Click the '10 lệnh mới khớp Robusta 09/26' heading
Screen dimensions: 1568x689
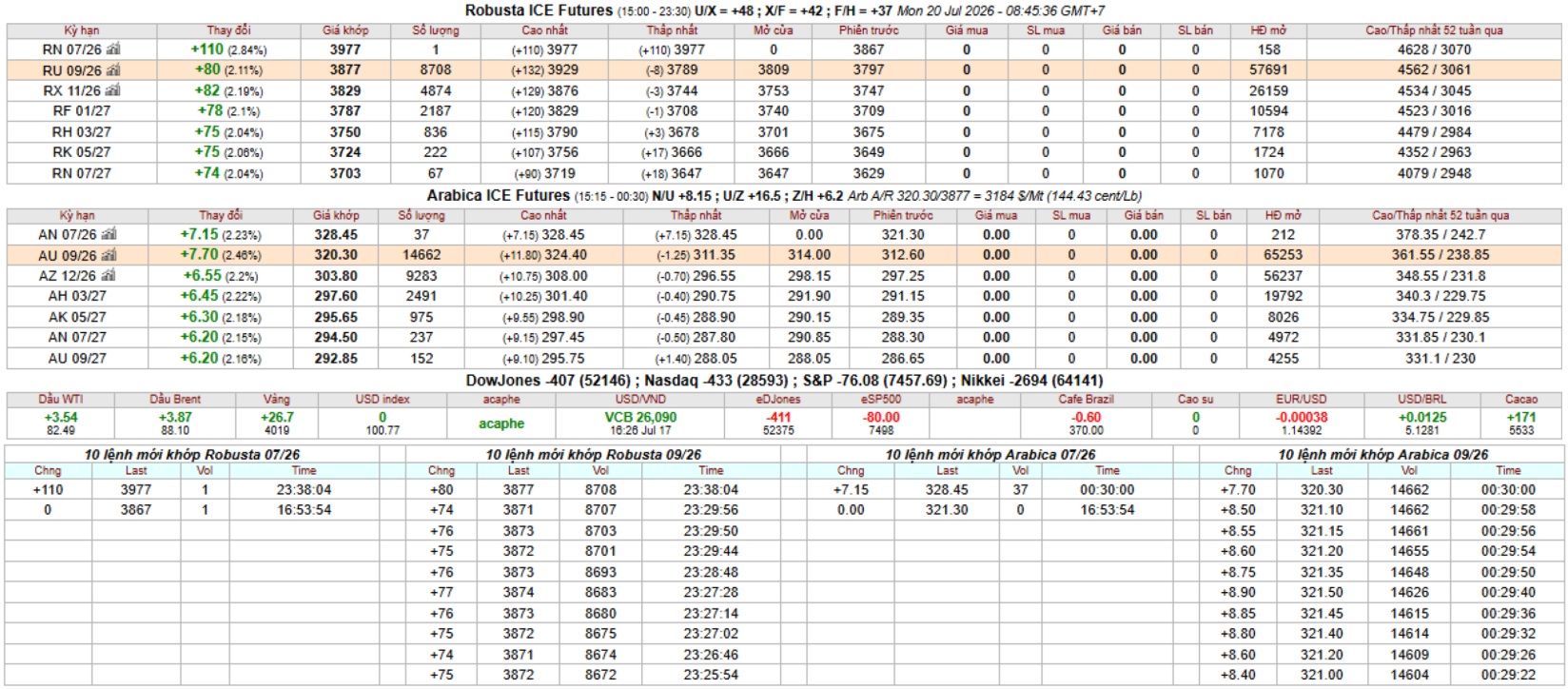tap(594, 455)
